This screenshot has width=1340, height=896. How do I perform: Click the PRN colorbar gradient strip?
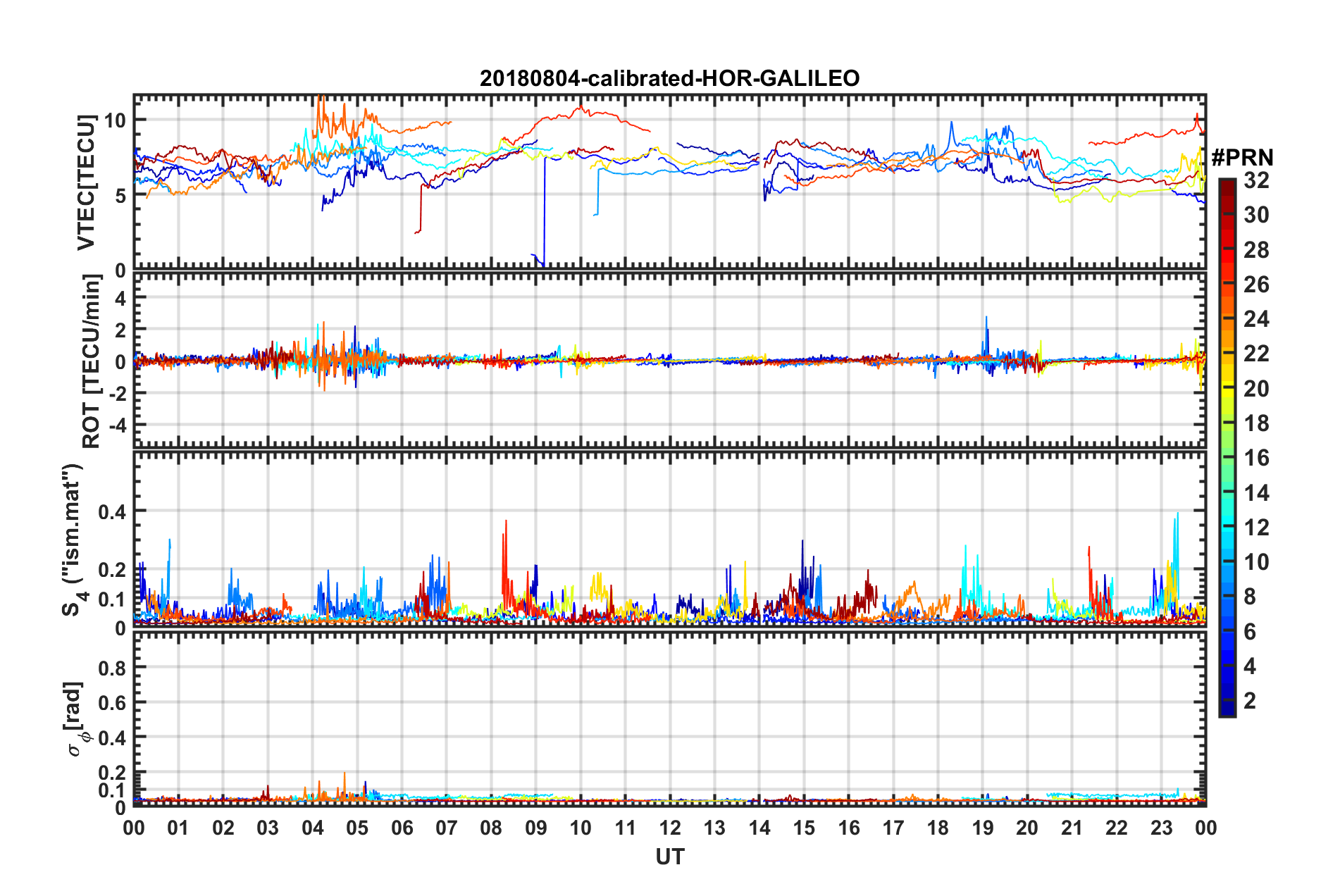pos(1227,447)
